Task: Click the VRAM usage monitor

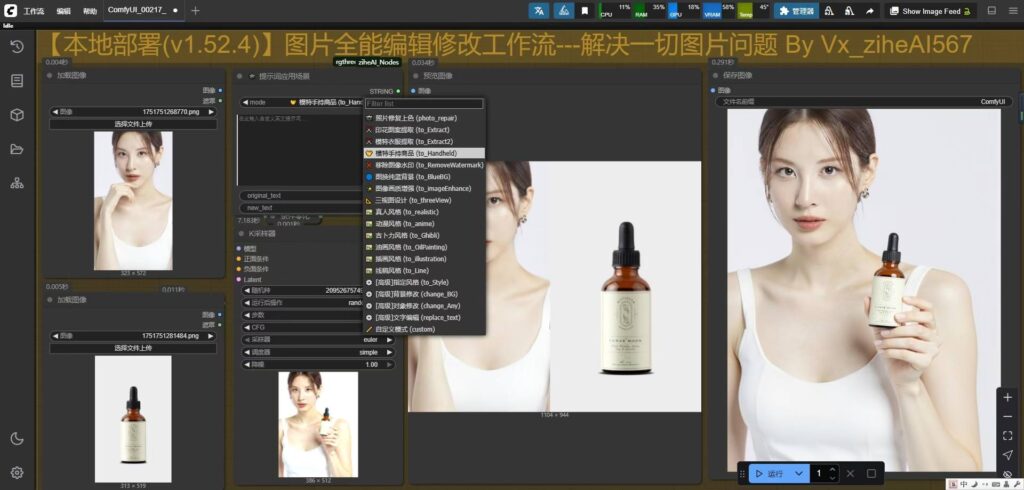Action: (x=719, y=10)
